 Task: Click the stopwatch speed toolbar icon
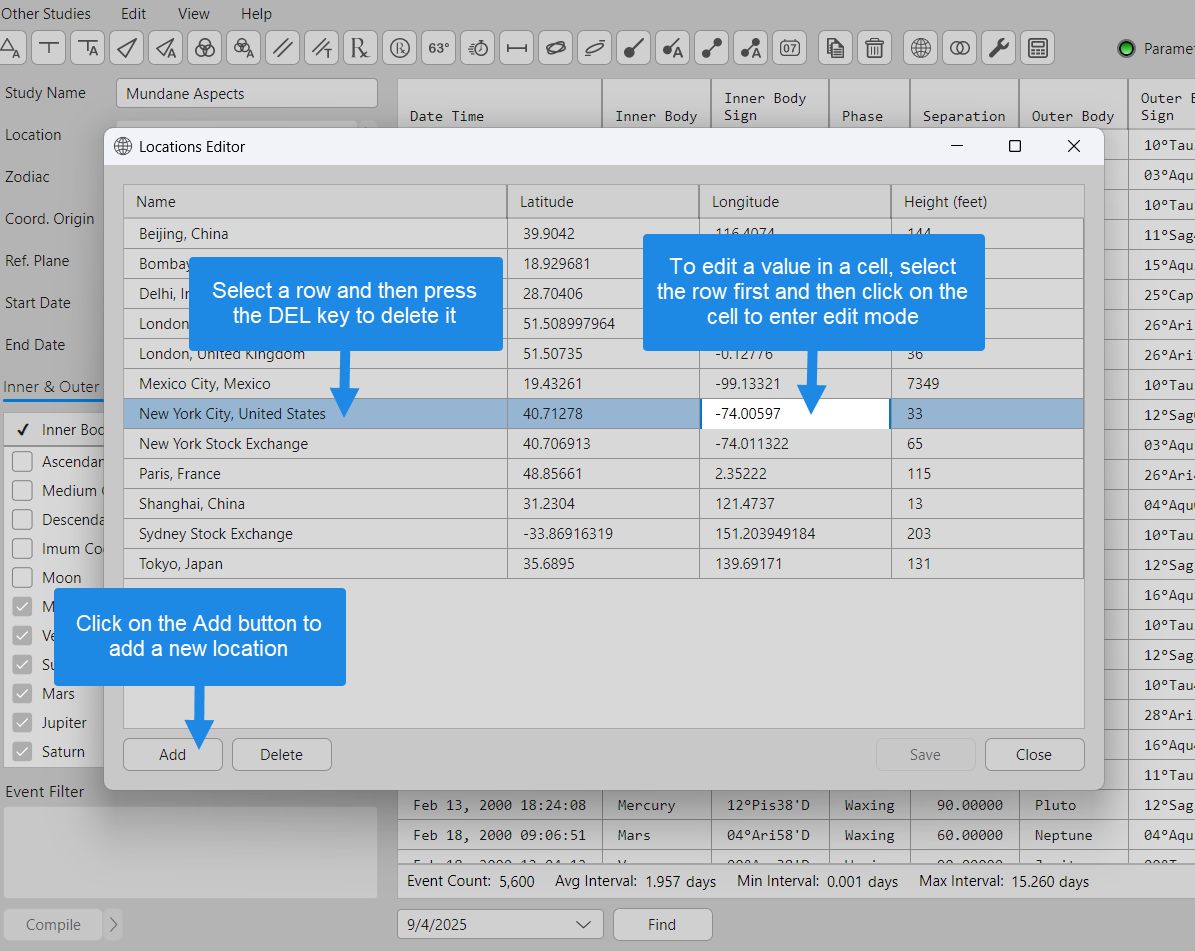478,47
